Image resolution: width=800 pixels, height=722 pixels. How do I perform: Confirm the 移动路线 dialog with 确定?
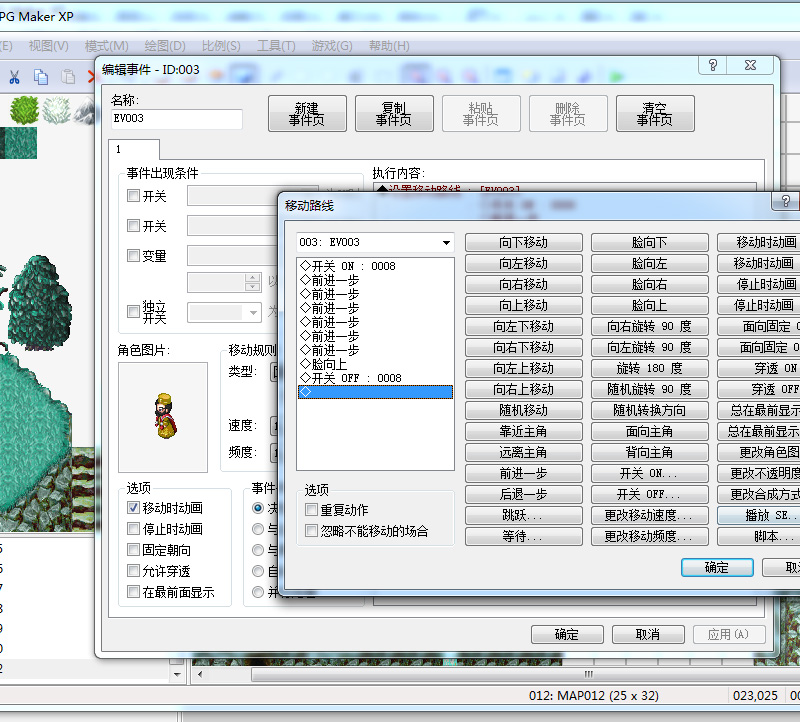pos(717,567)
